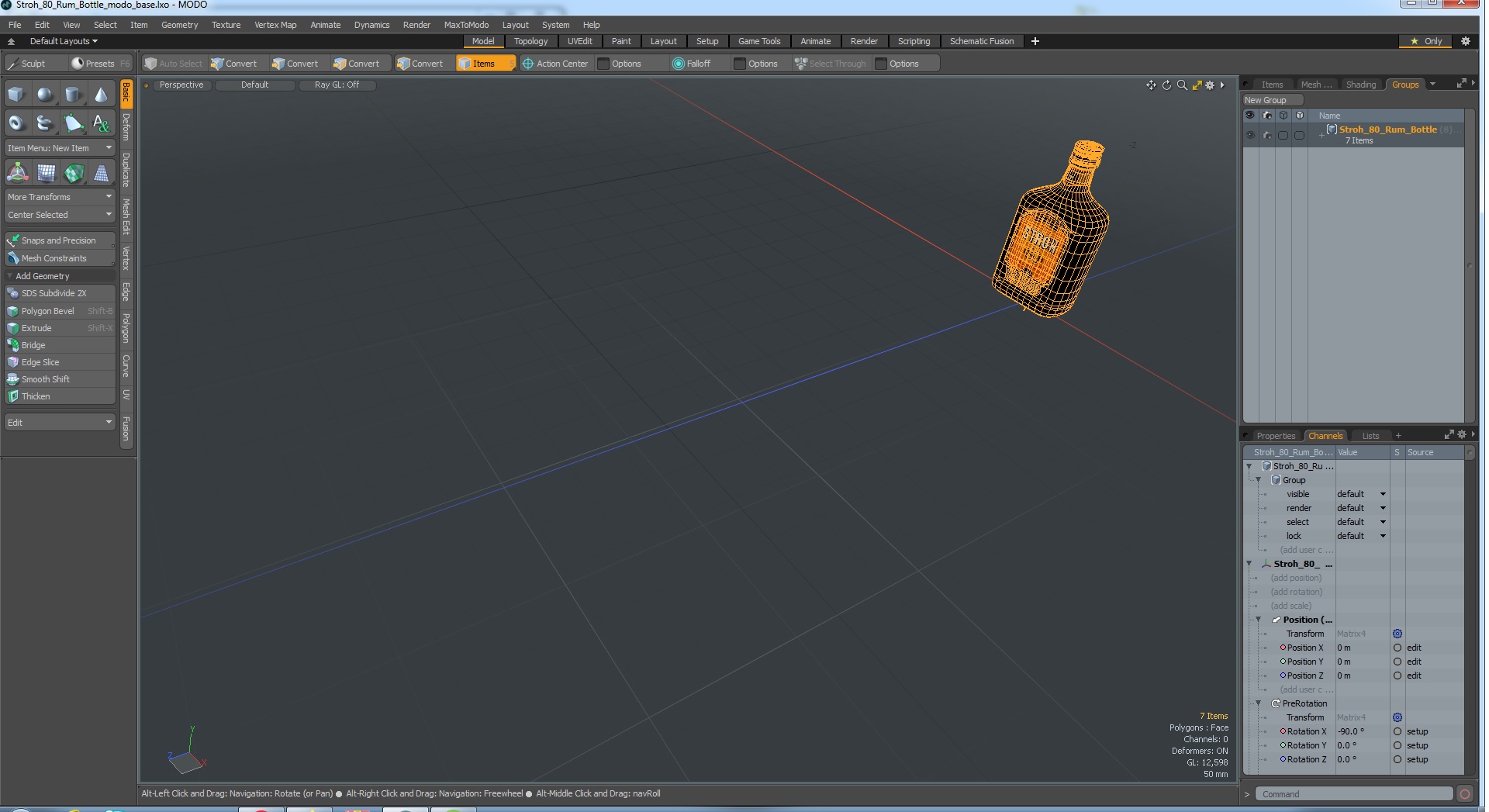Toggle Position X channel keyframe circle

[1397, 648]
